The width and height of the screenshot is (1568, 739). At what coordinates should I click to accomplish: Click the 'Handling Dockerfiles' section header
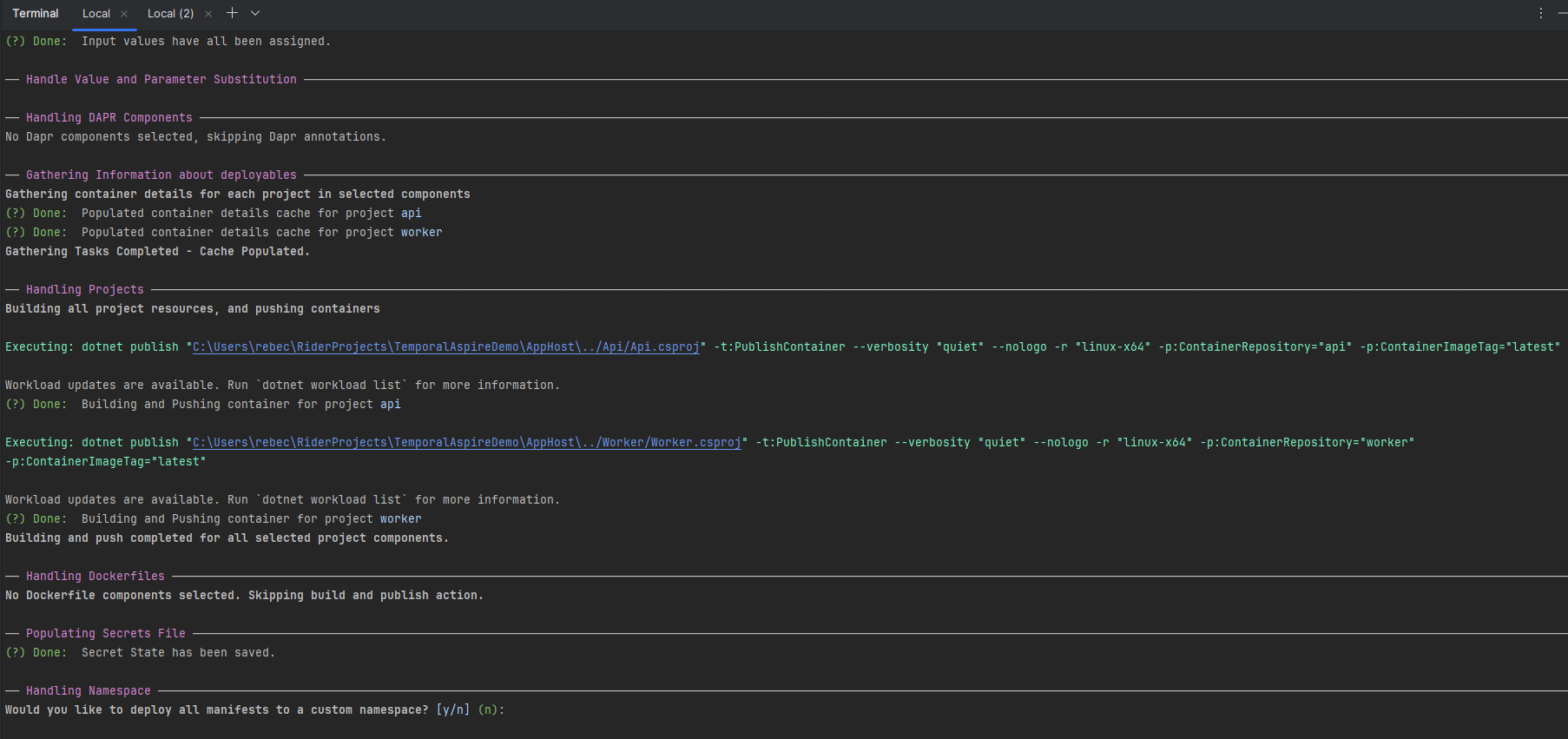tap(95, 576)
